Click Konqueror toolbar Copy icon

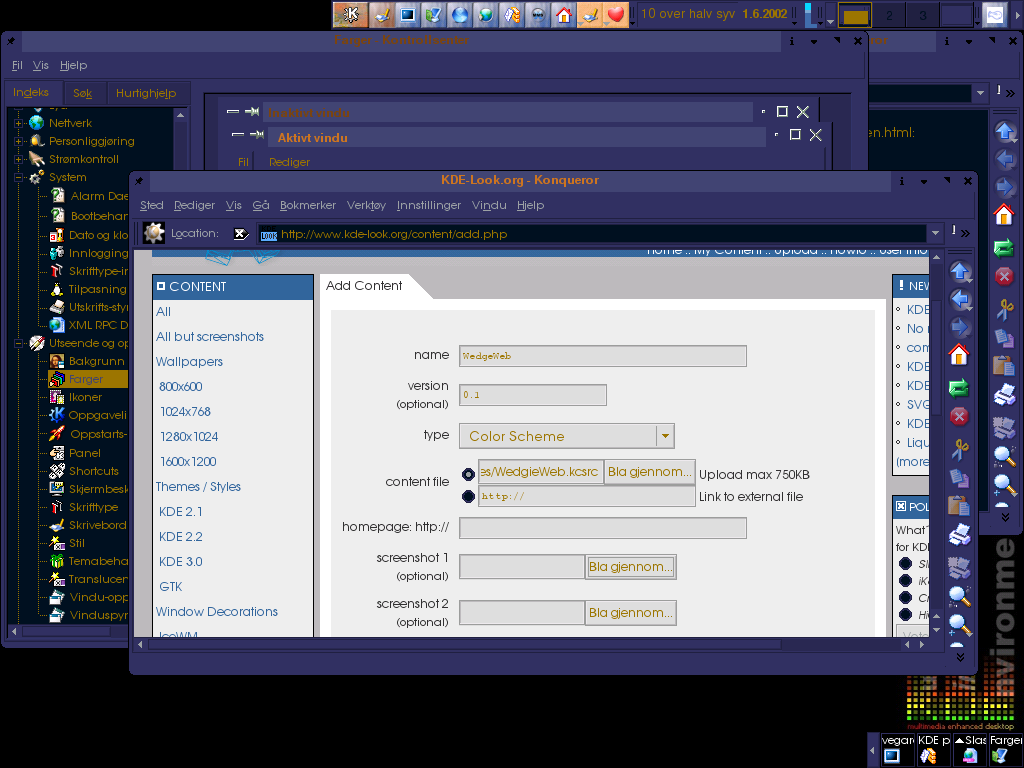[959, 478]
